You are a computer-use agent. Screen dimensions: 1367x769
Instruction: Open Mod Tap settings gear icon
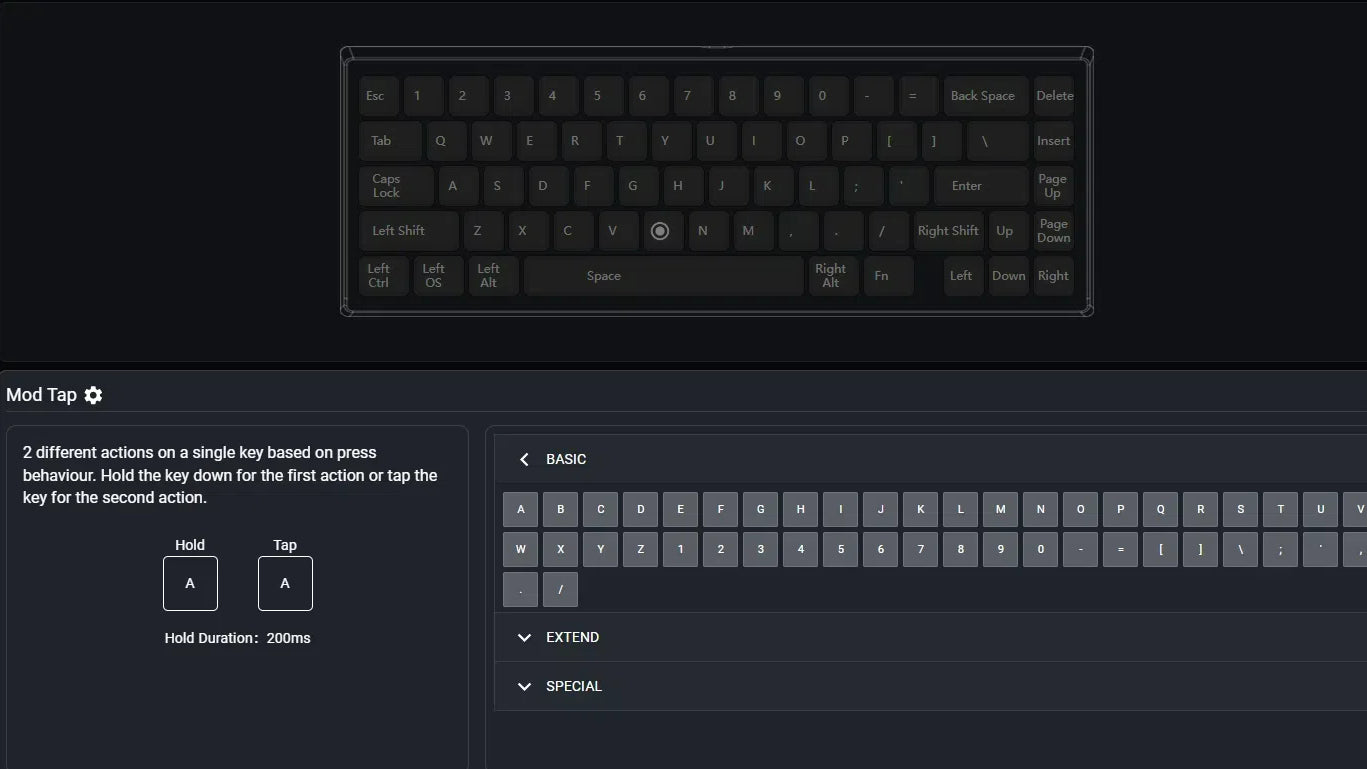(x=93, y=395)
